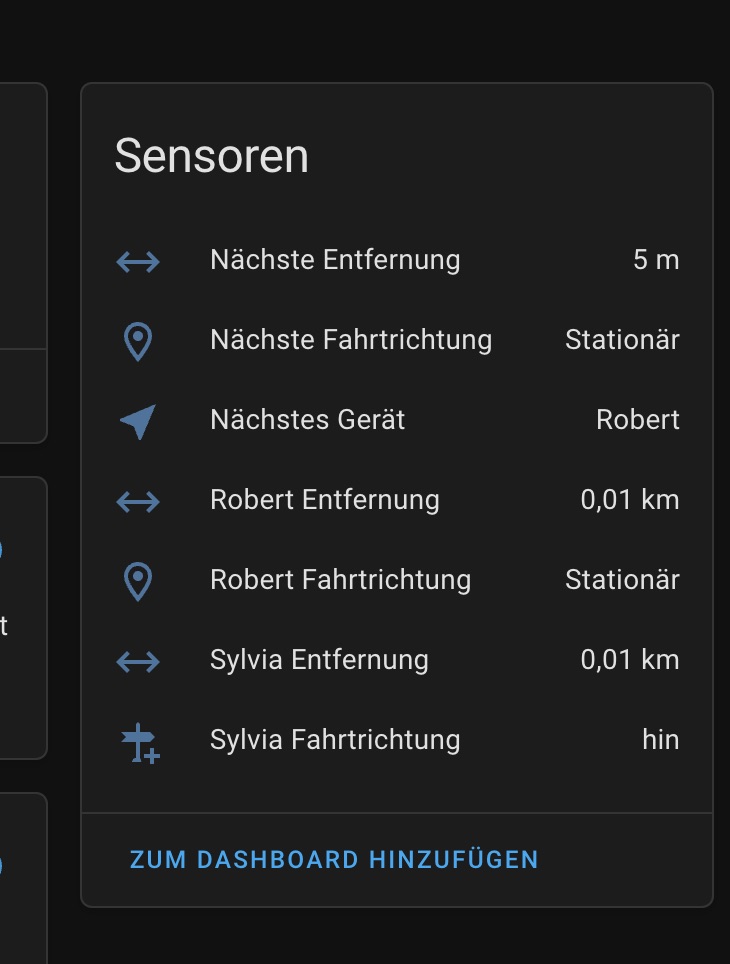The image size is (730, 964).
Task: Click the double-arrow icon for Robert Entfernung
Action: point(138,501)
